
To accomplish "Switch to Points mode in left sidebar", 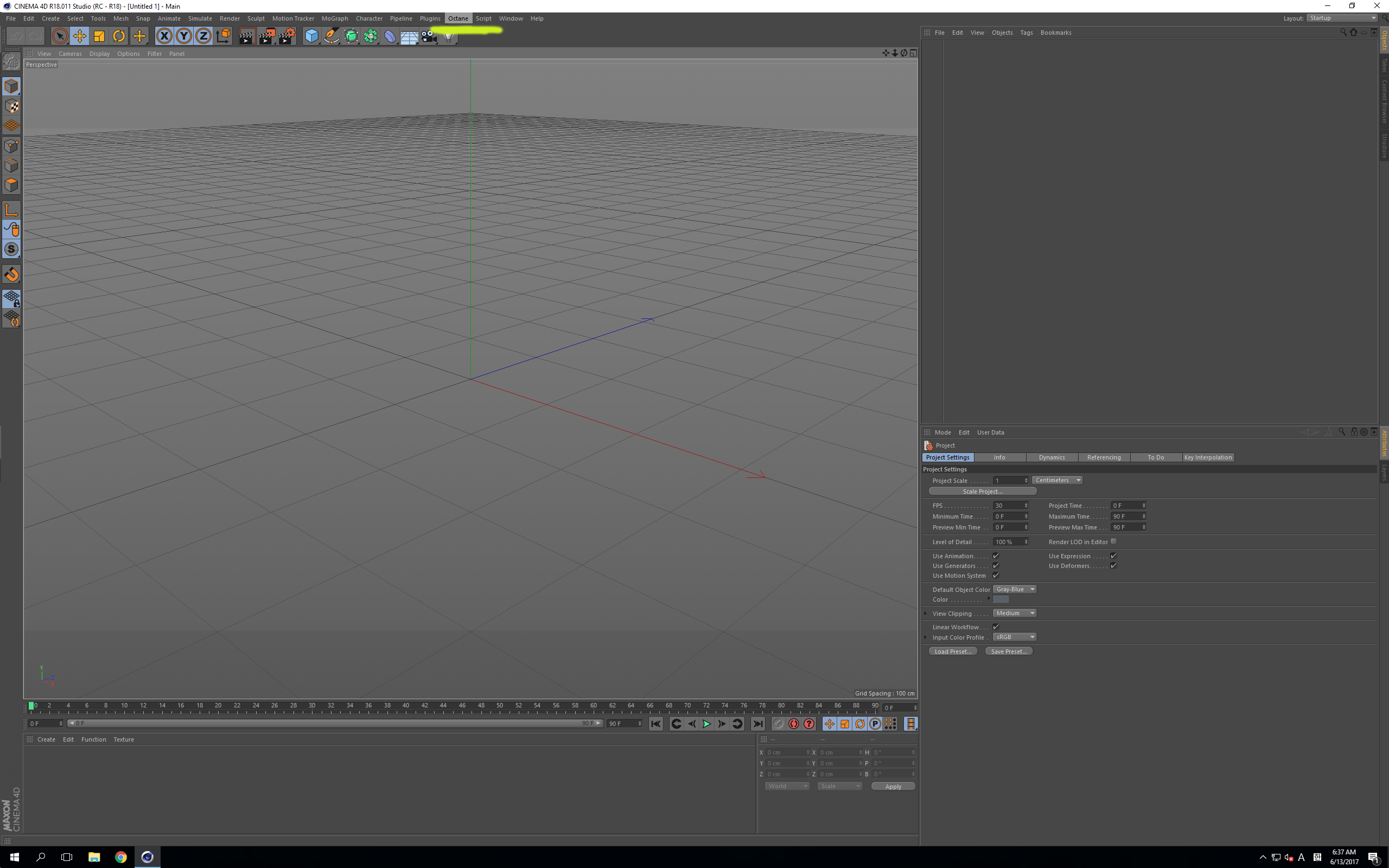I will 11,146.
